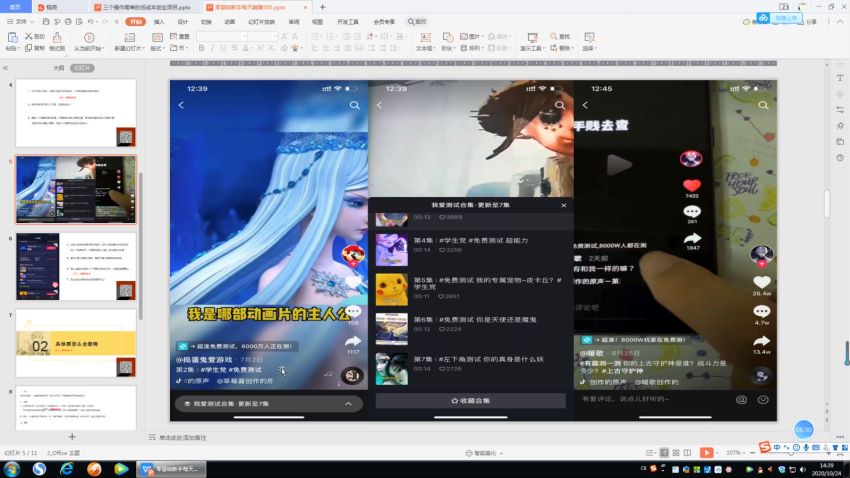Collapse the ribbon with the chevron
This screenshot has height=478, width=850.
[x=840, y=22]
